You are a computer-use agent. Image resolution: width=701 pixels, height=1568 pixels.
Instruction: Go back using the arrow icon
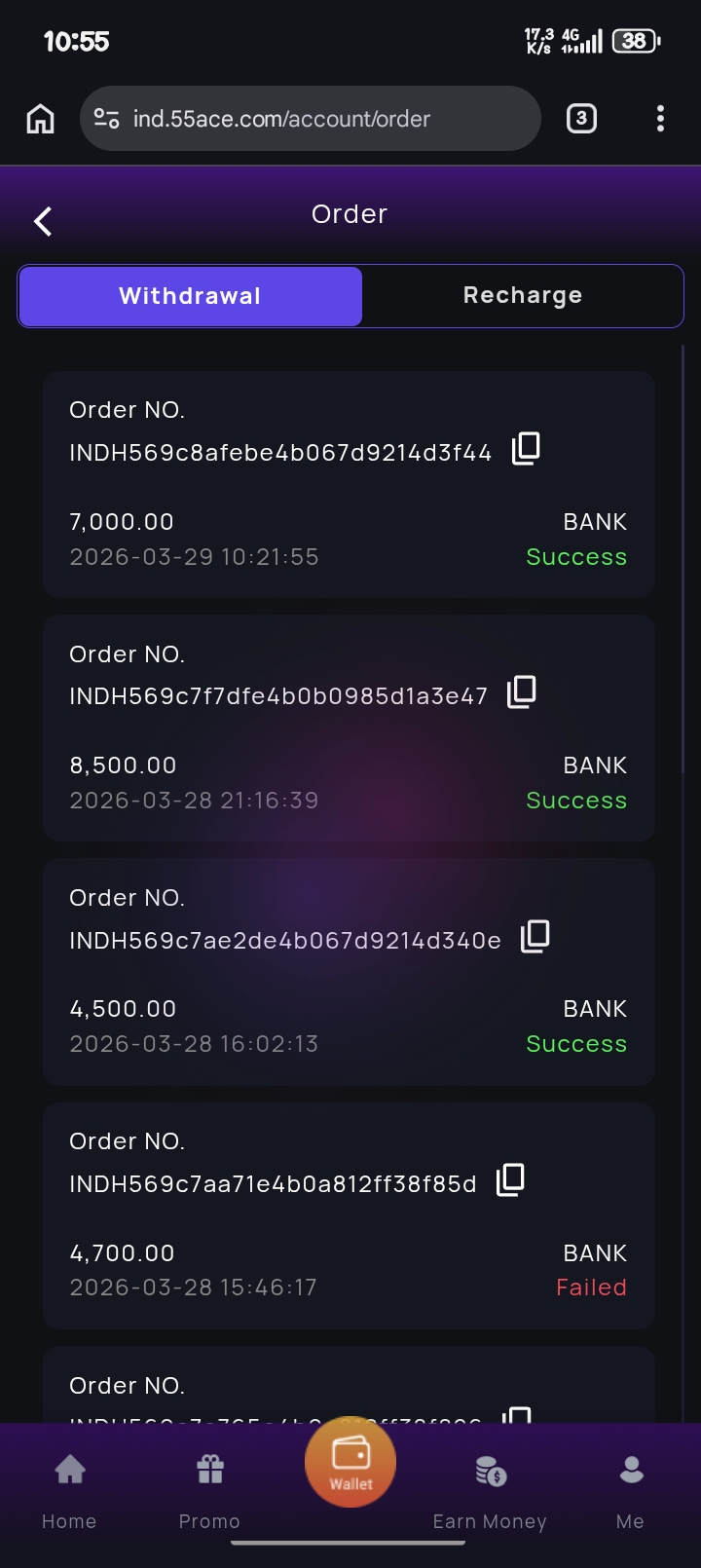(x=43, y=221)
